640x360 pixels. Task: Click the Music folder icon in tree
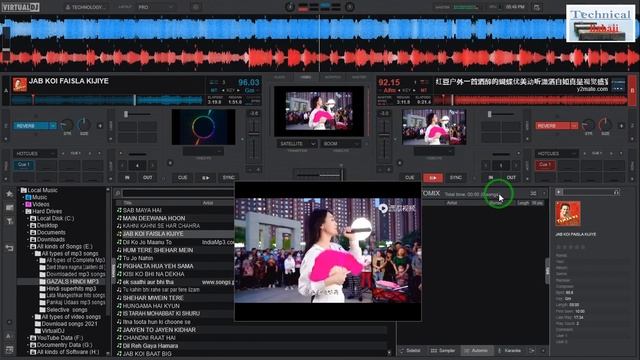click(28, 197)
